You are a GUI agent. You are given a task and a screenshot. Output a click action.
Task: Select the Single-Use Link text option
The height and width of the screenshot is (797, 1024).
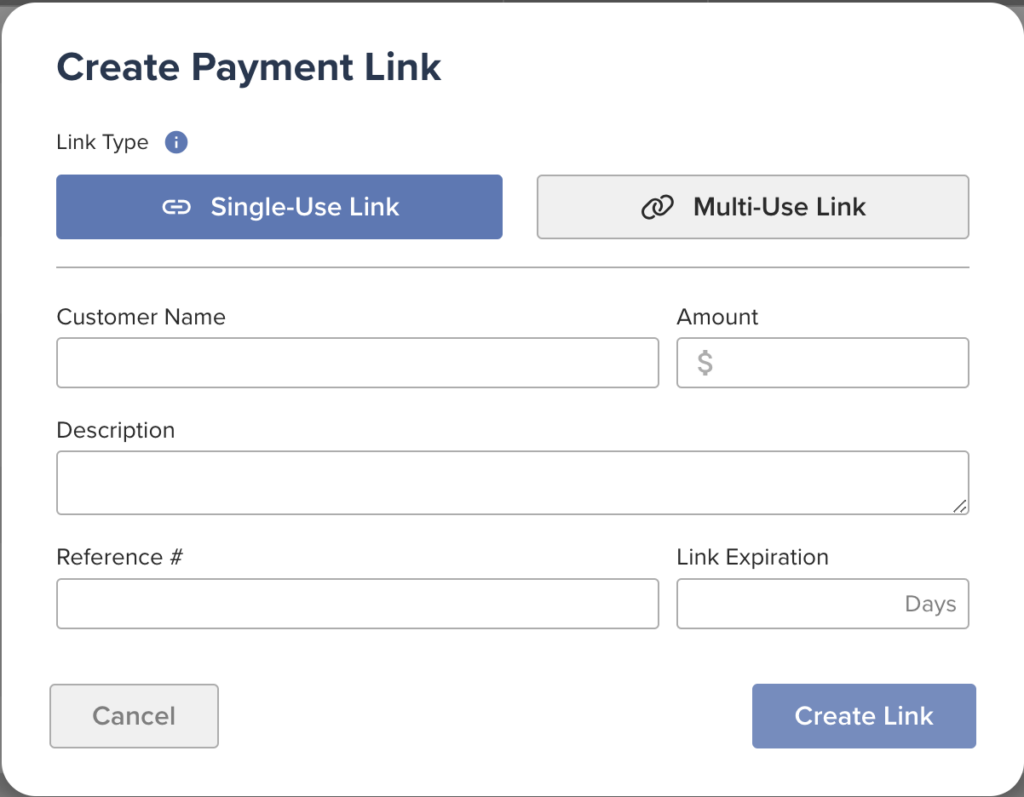304,207
